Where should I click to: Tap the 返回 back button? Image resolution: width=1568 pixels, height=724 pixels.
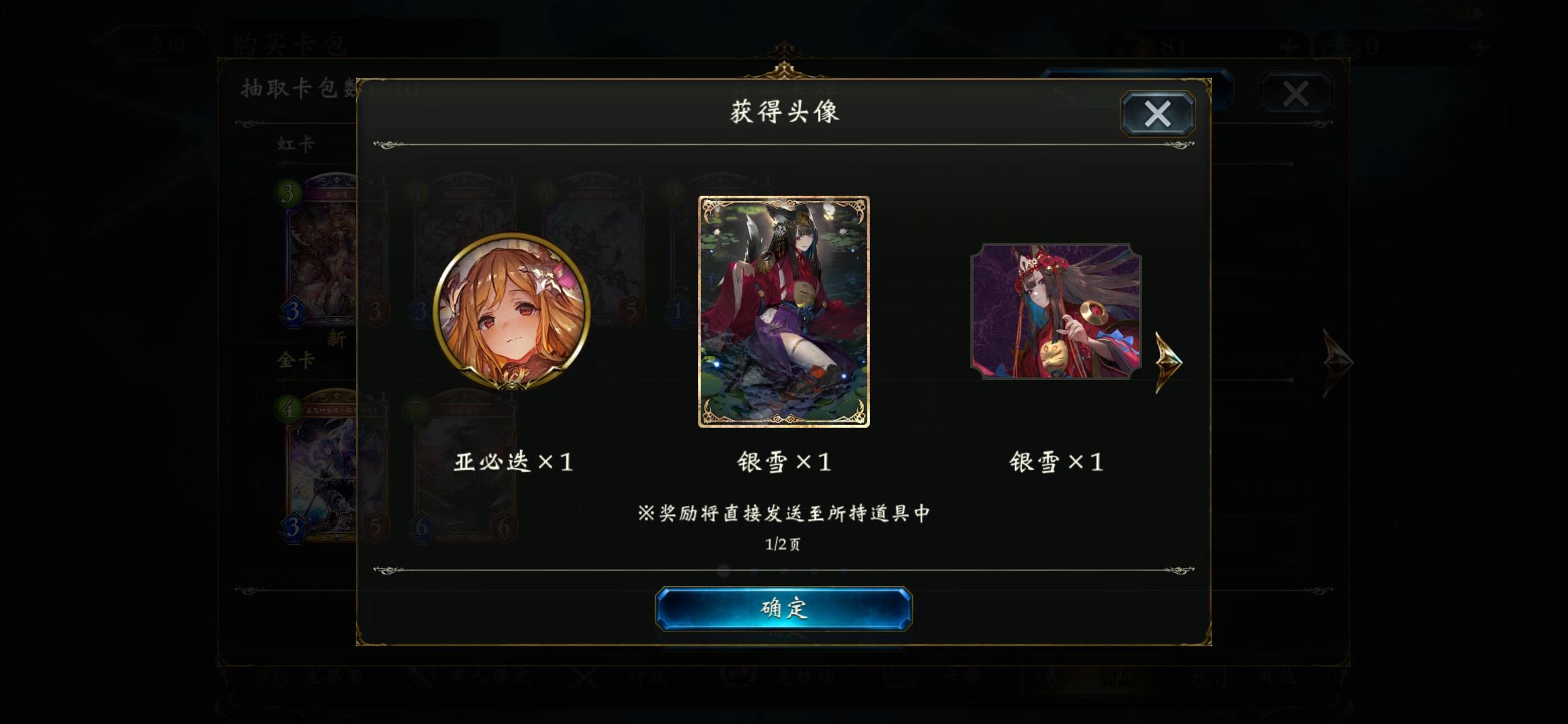click(151, 44)
